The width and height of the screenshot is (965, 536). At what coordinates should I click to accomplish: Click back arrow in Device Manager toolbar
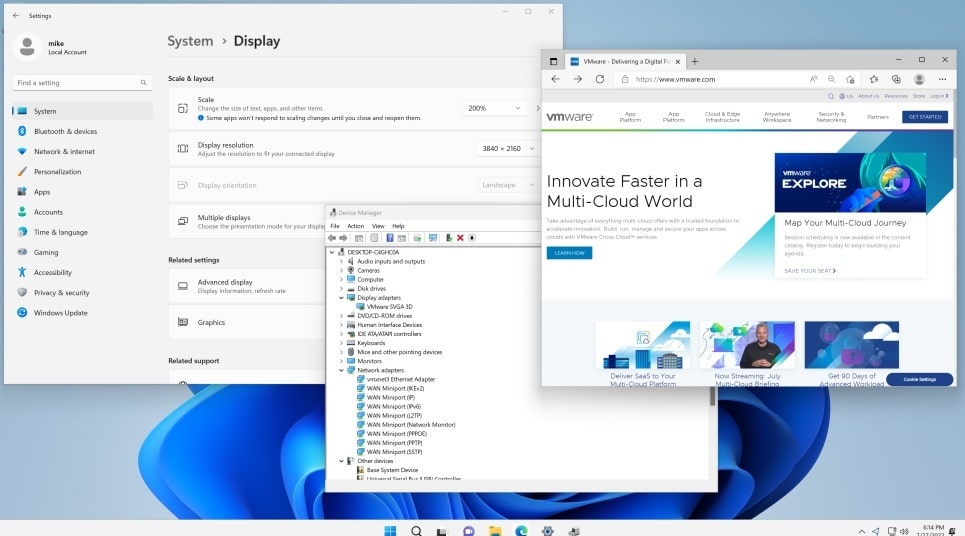pyautogui.click(x=332, y=238)
